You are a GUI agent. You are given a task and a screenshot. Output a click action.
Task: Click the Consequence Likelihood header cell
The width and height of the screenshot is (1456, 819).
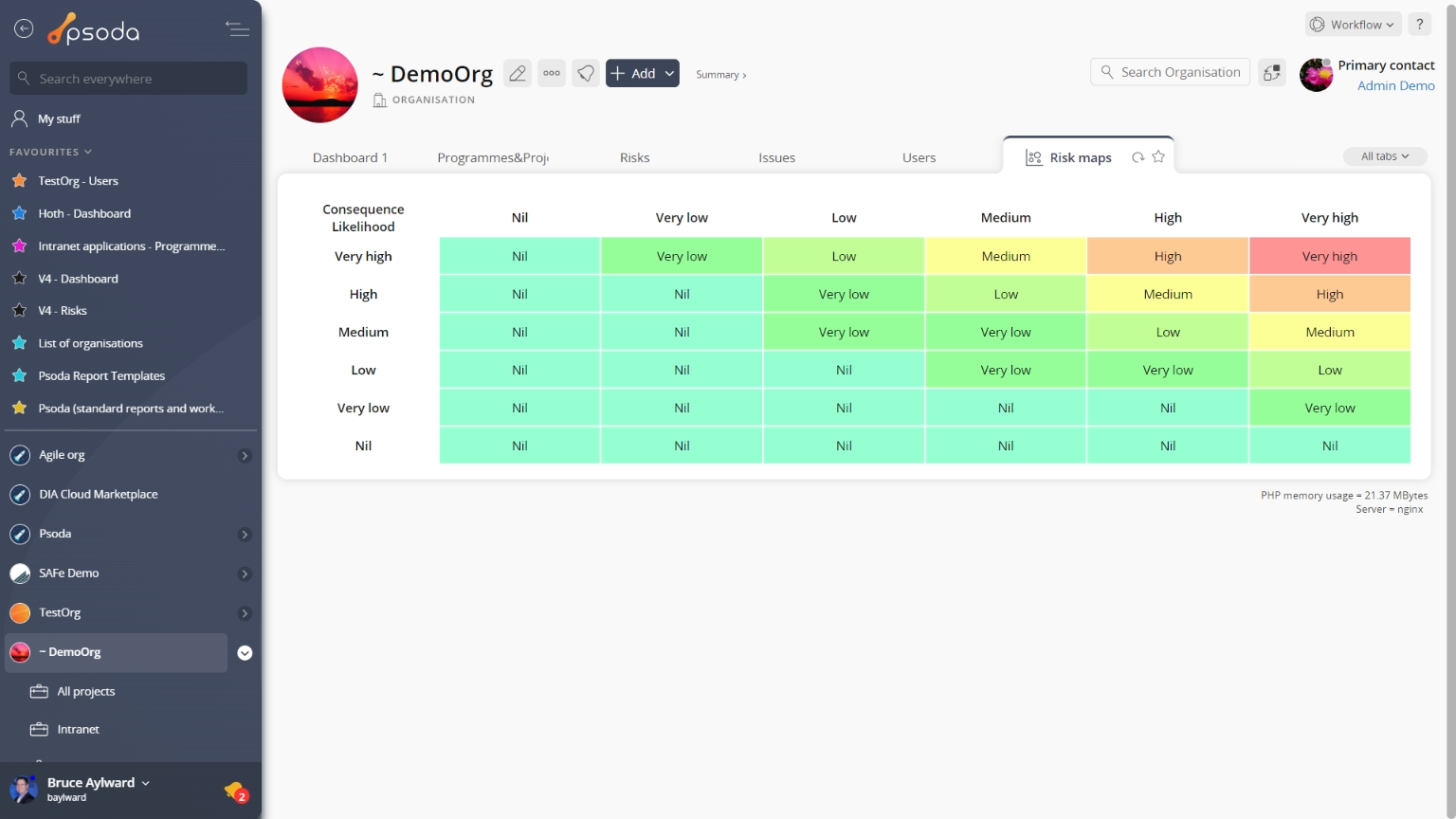(363, 217)
